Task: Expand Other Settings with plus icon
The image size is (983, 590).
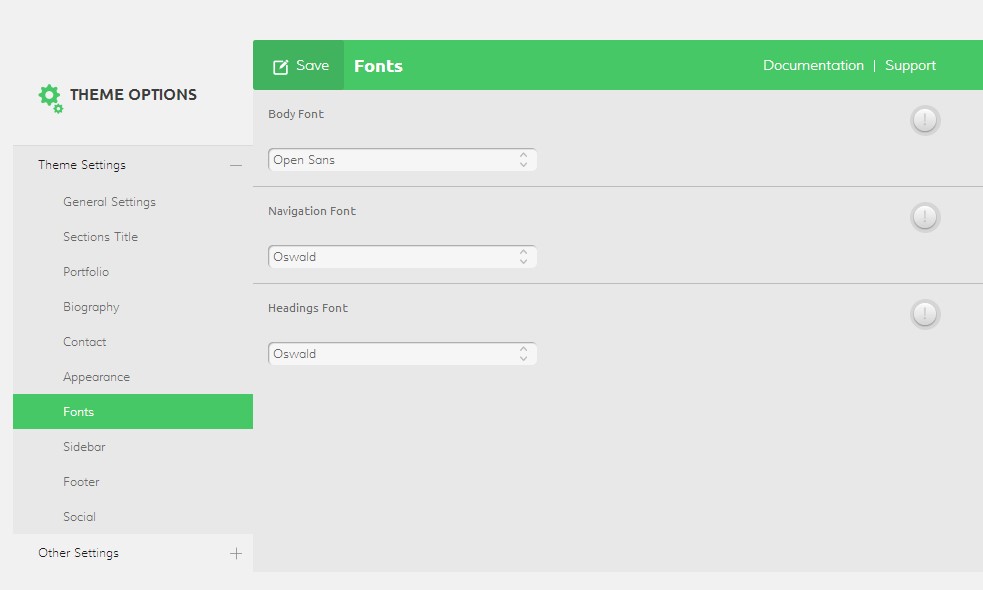Action: pos(236,553)
